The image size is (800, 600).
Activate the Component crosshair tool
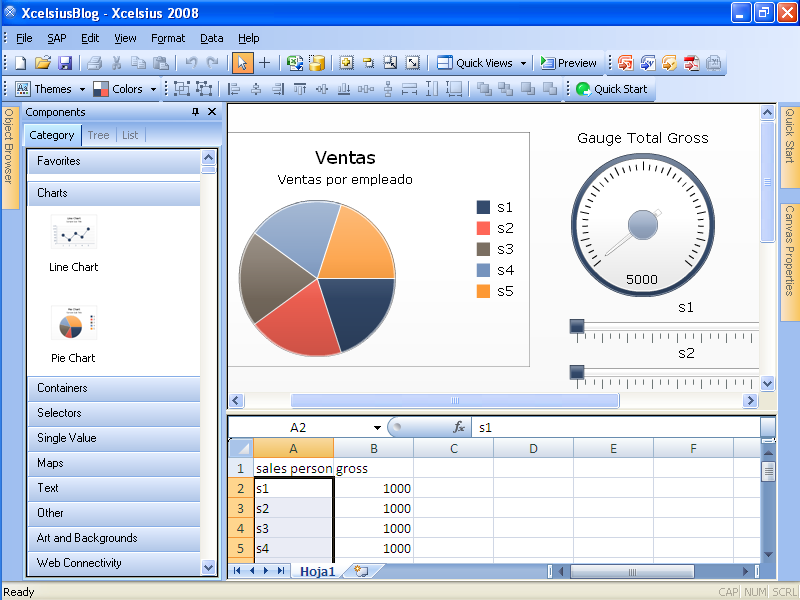click(x=264, y=63)
